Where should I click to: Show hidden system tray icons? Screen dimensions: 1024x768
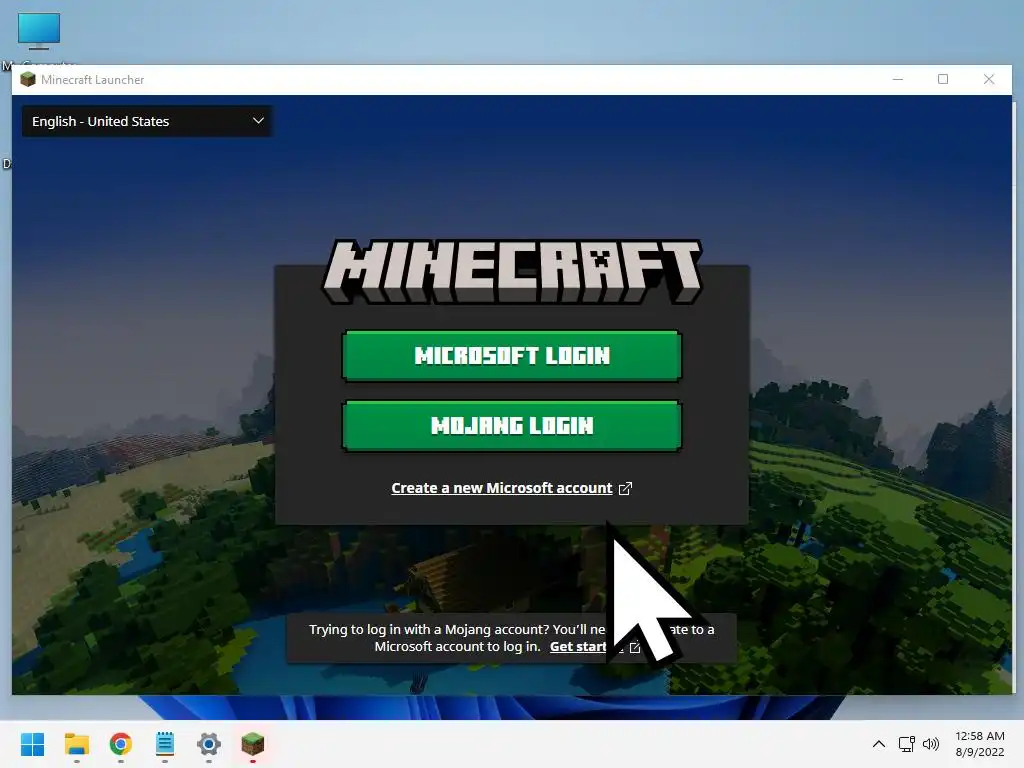[879, 744]
